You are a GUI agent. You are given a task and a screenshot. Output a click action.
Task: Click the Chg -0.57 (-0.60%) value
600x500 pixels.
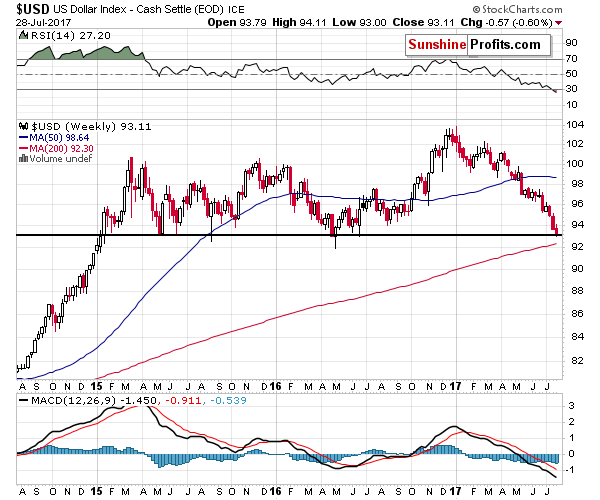[x=506, y=23]
